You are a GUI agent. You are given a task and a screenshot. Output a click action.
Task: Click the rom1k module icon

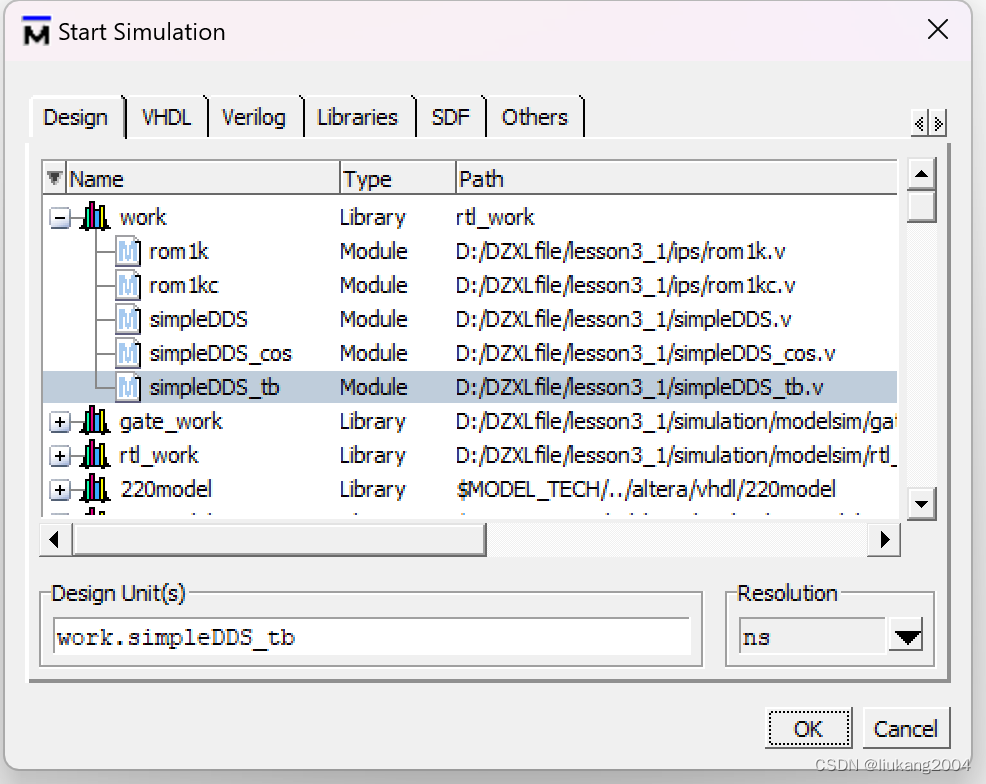pos(127,250)
